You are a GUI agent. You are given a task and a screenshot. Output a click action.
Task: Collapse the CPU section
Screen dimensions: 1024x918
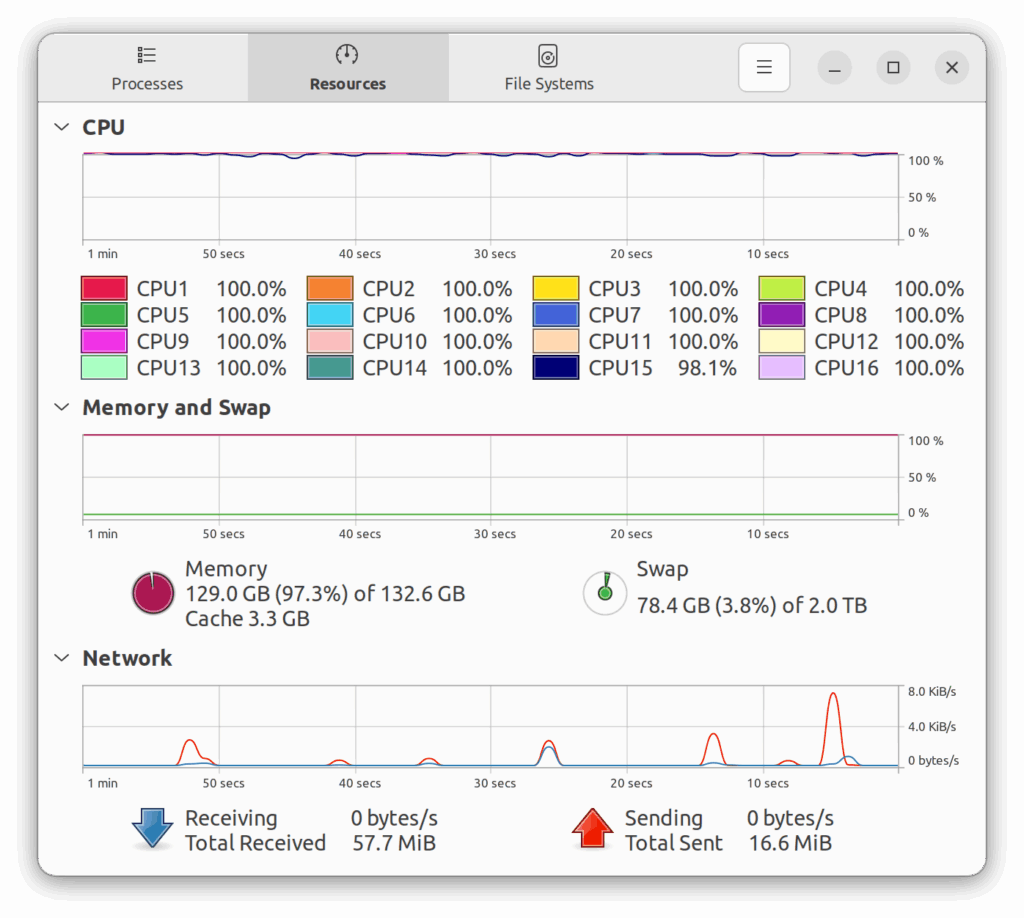pyautogui.click(x=63, y=128)
